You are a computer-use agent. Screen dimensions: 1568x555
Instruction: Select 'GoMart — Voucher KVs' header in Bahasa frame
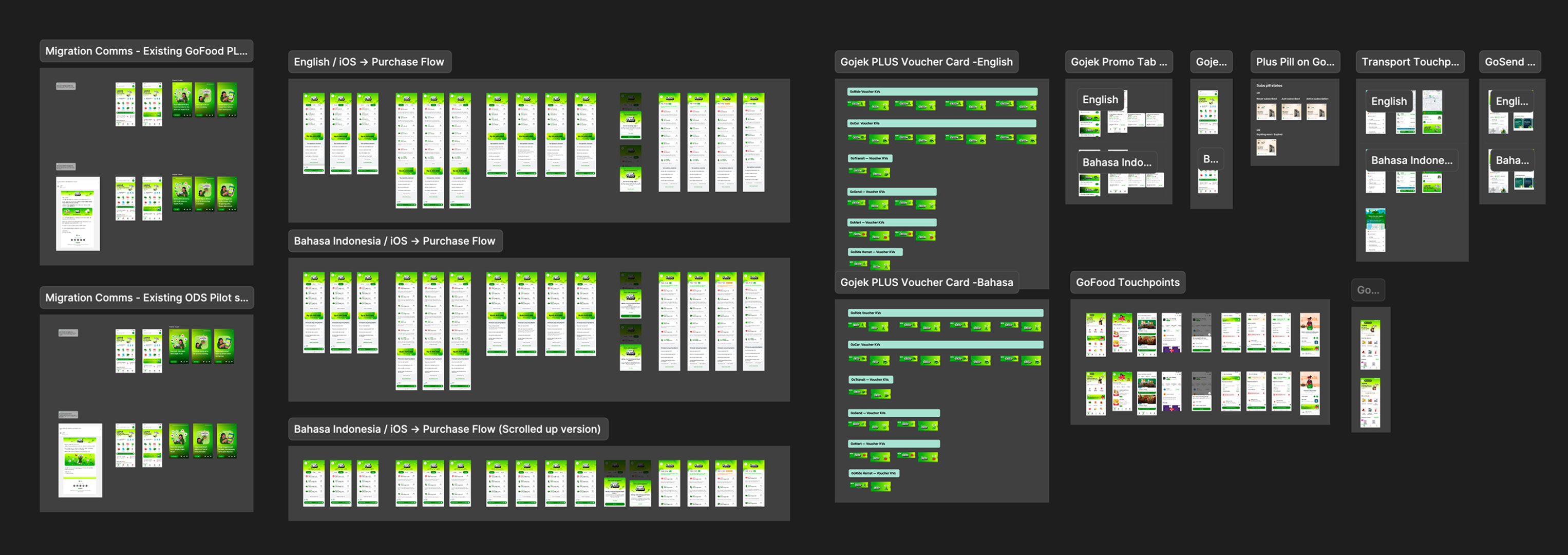click(x=894, y=443)
